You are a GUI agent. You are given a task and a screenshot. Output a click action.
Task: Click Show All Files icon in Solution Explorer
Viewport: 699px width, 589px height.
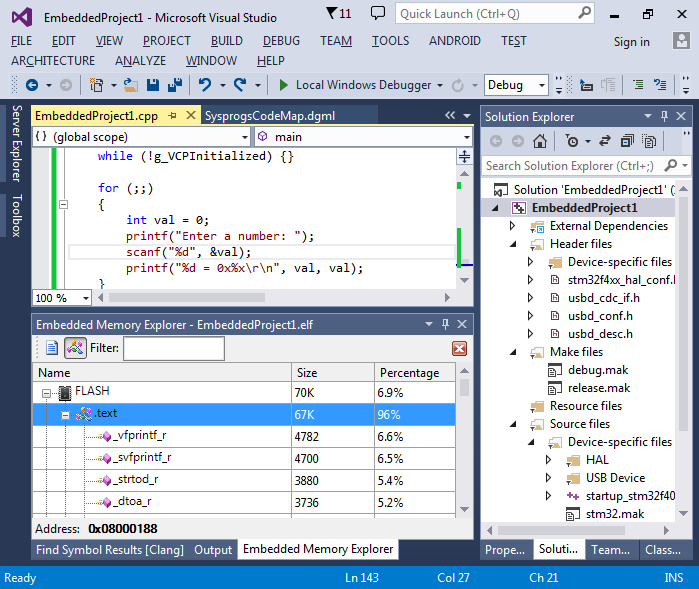649,141
